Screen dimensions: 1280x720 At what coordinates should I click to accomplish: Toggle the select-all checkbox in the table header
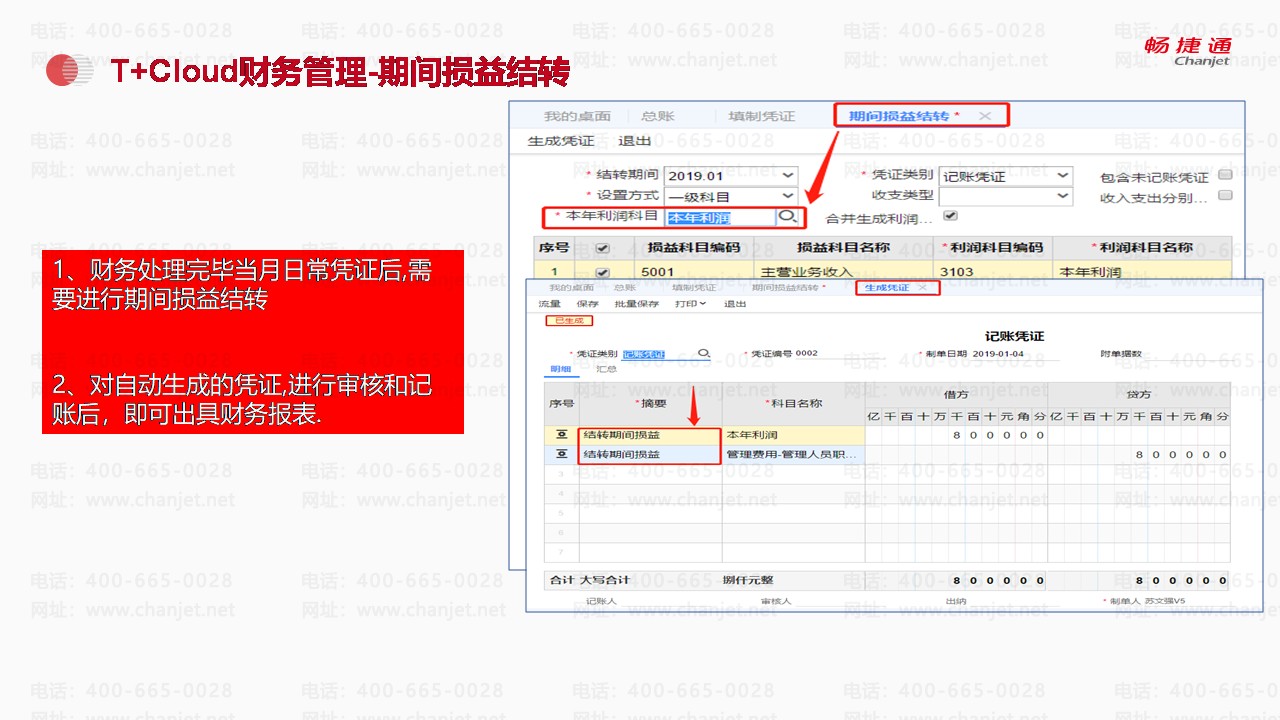point(602,248)
